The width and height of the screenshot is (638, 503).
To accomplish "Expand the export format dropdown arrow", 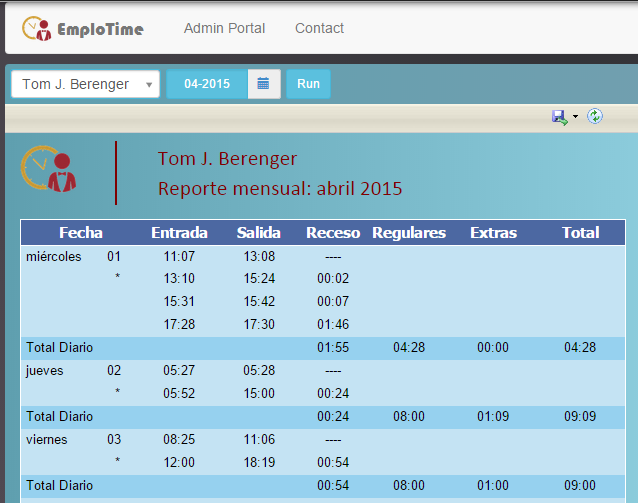I will pos(576,118).
